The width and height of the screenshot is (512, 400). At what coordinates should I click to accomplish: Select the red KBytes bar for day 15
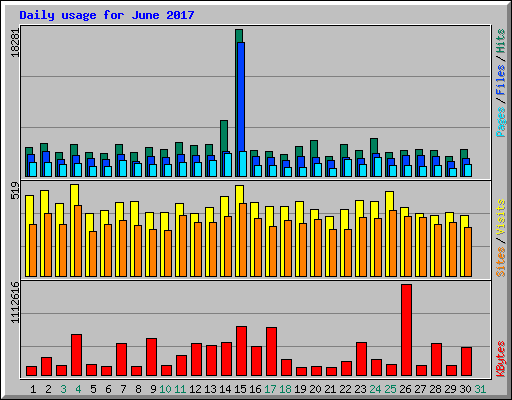(x=241, y=351)
